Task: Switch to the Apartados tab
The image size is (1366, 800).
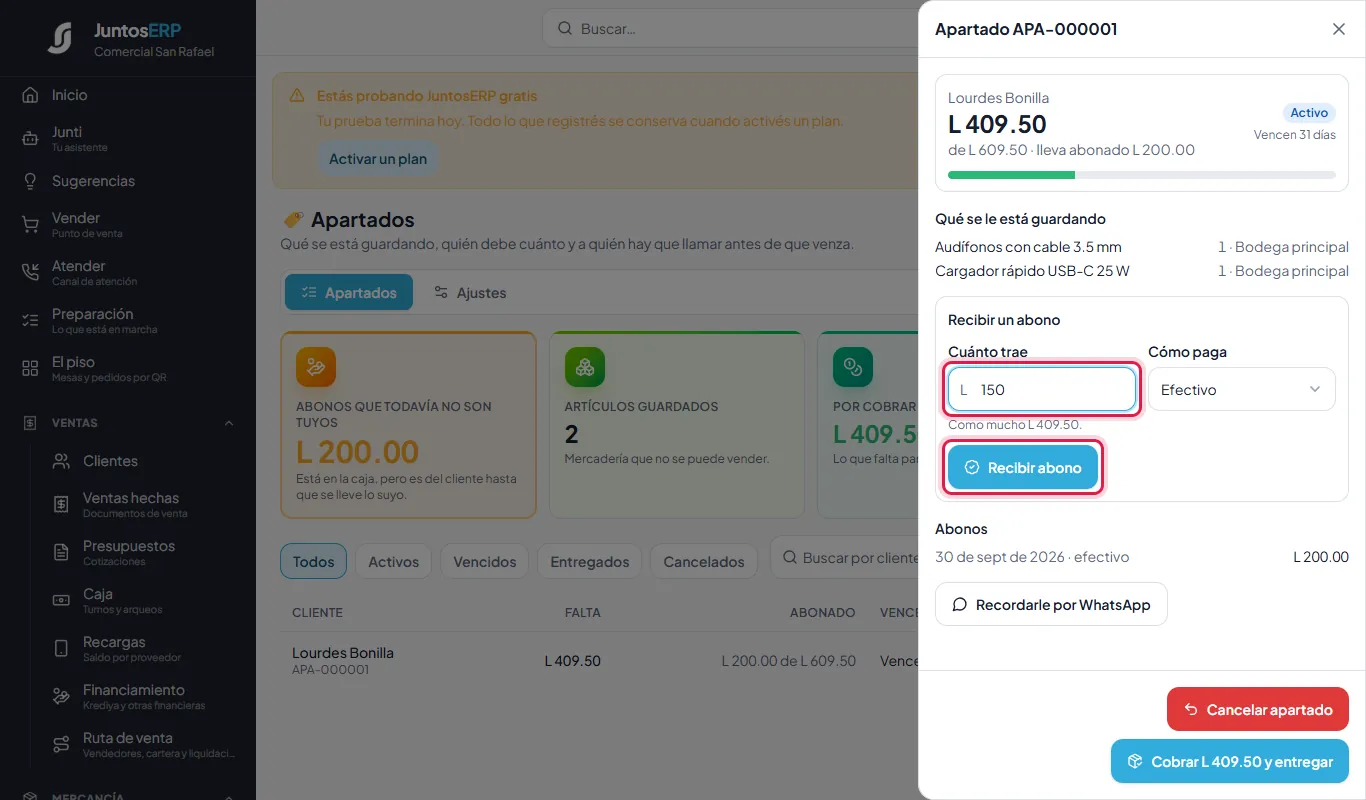Action: 349,293
